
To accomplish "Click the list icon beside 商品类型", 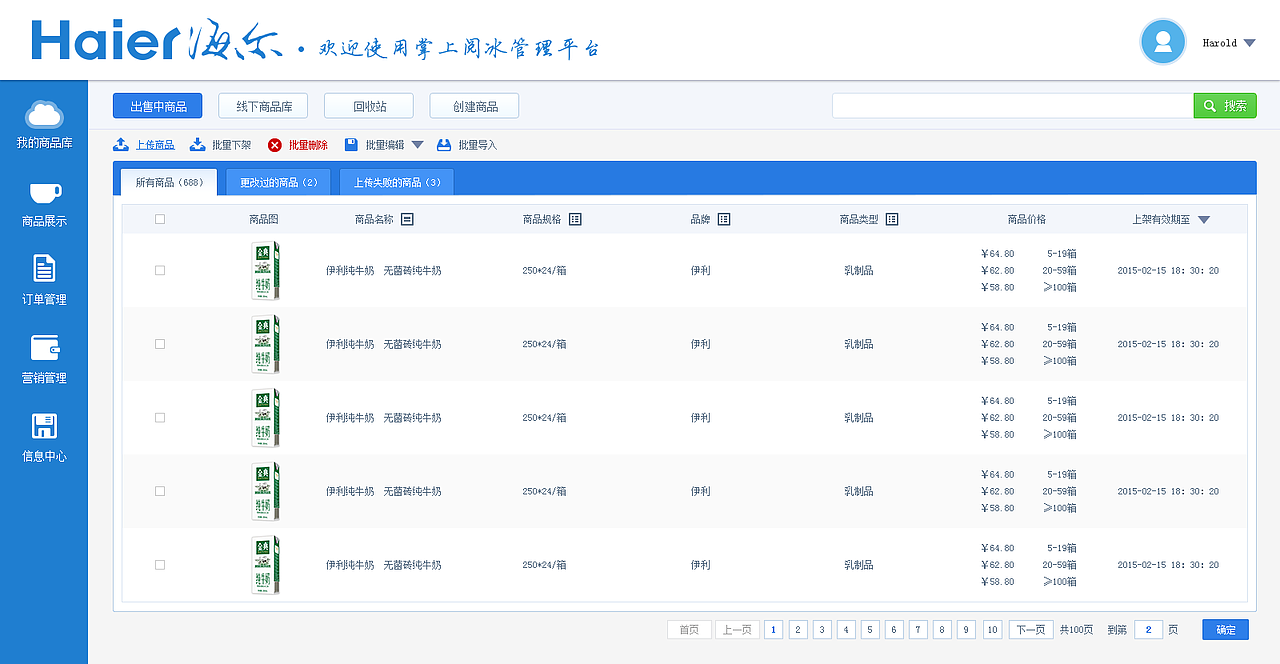I will pyautogui.click(x=892, y=219).
